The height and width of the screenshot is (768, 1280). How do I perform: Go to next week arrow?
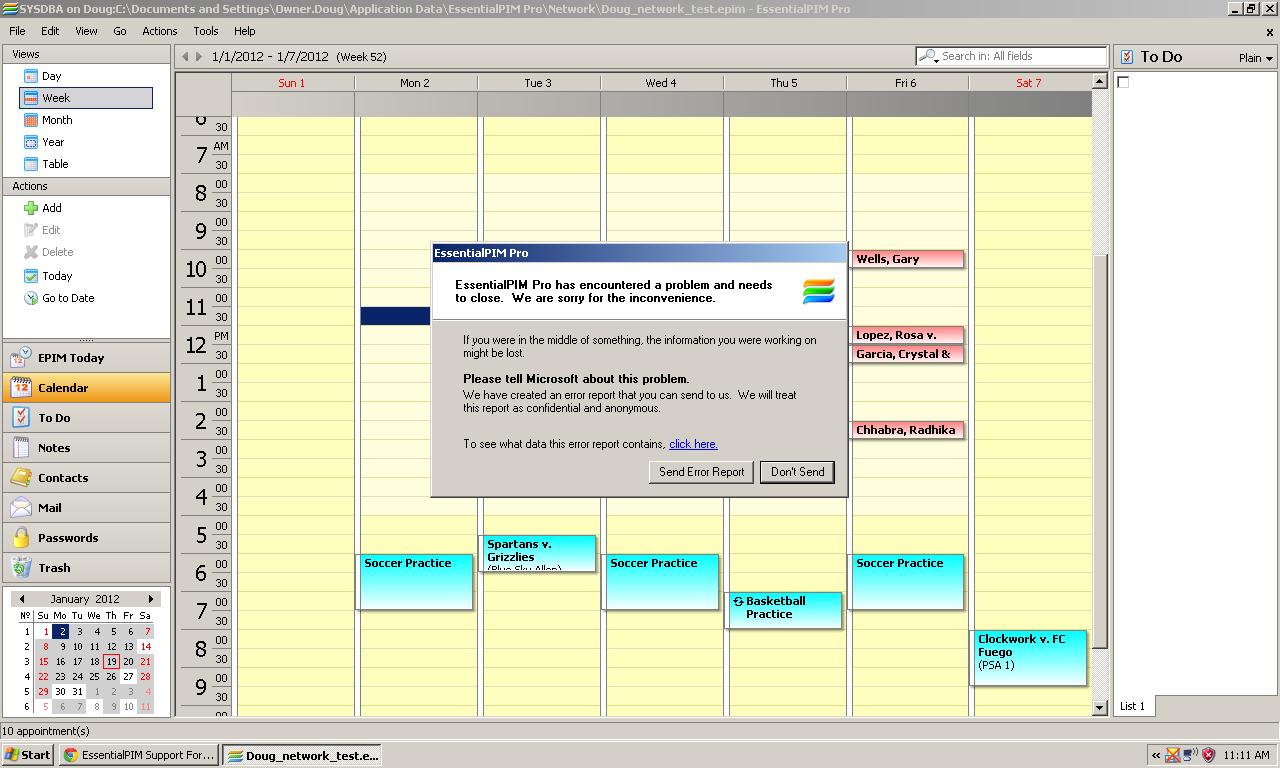(x=199, y=57)
